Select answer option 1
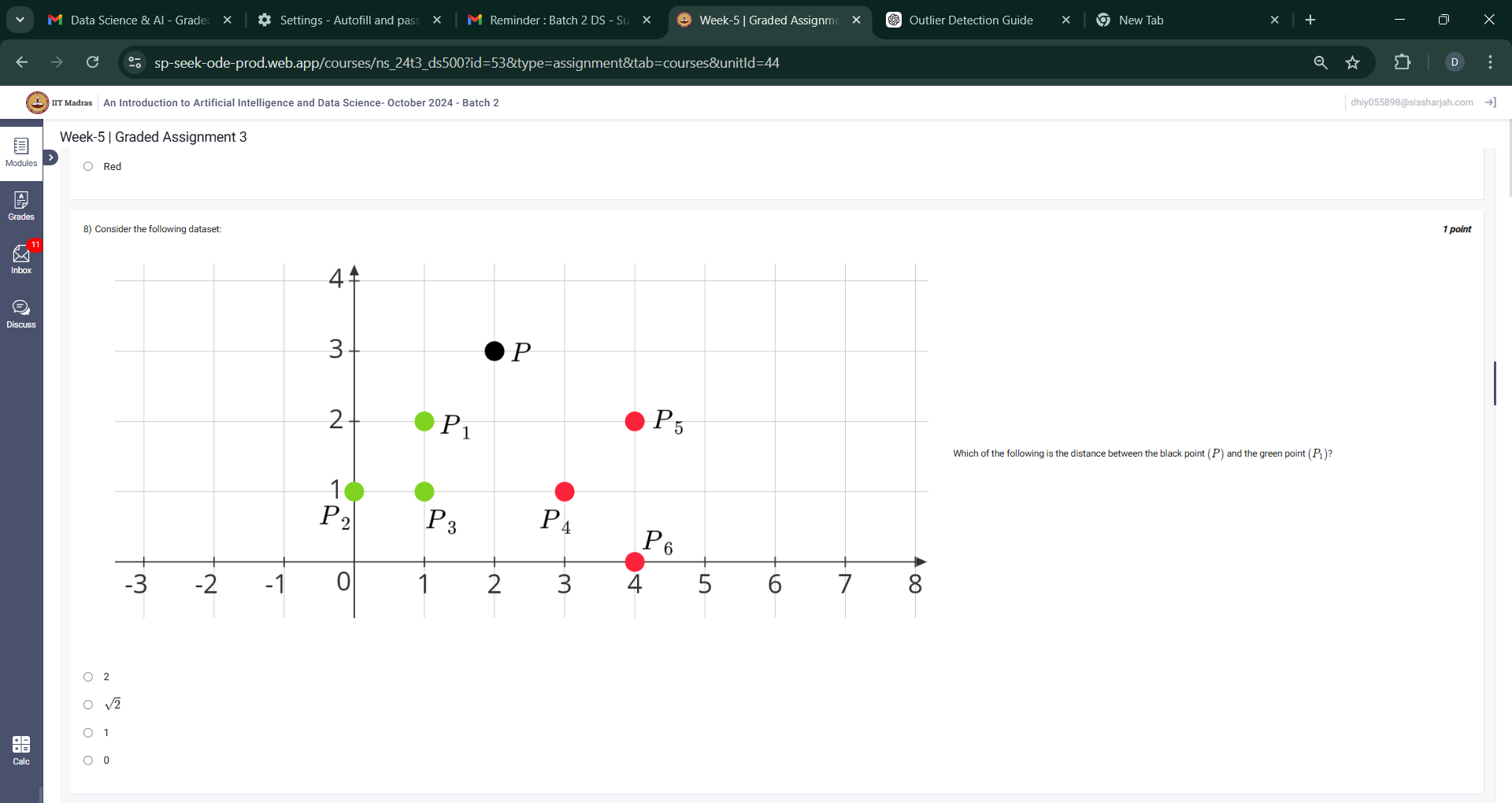1512x803 pixels. click(x=88, y=733)
